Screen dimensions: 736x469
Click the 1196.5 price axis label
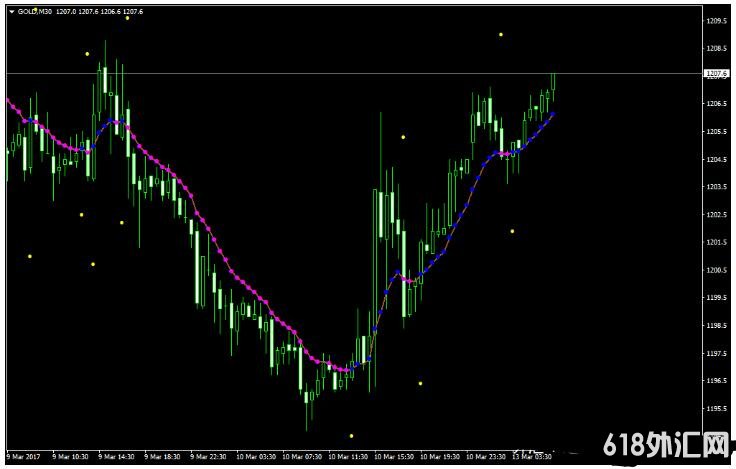pos(716,381)
